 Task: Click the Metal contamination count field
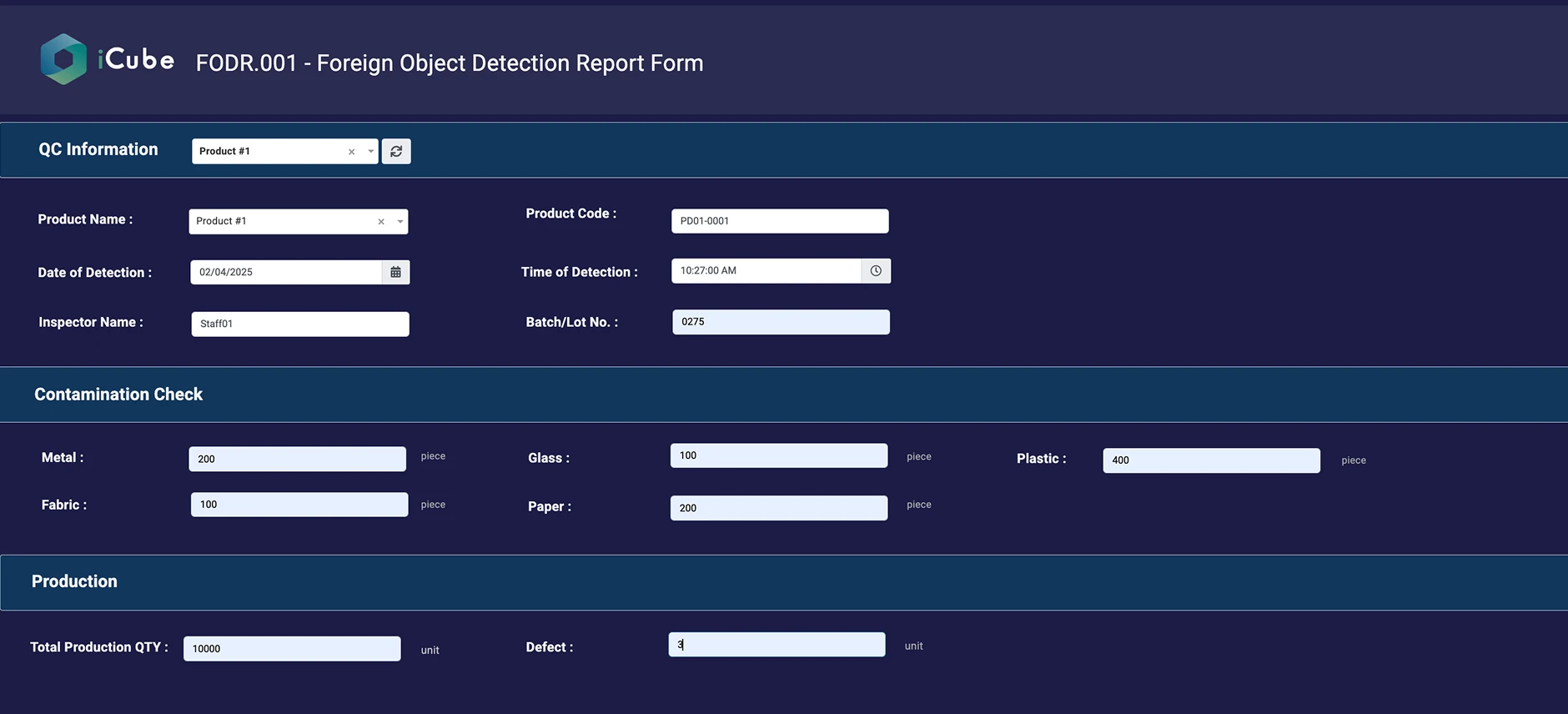(x=297, y=459)
